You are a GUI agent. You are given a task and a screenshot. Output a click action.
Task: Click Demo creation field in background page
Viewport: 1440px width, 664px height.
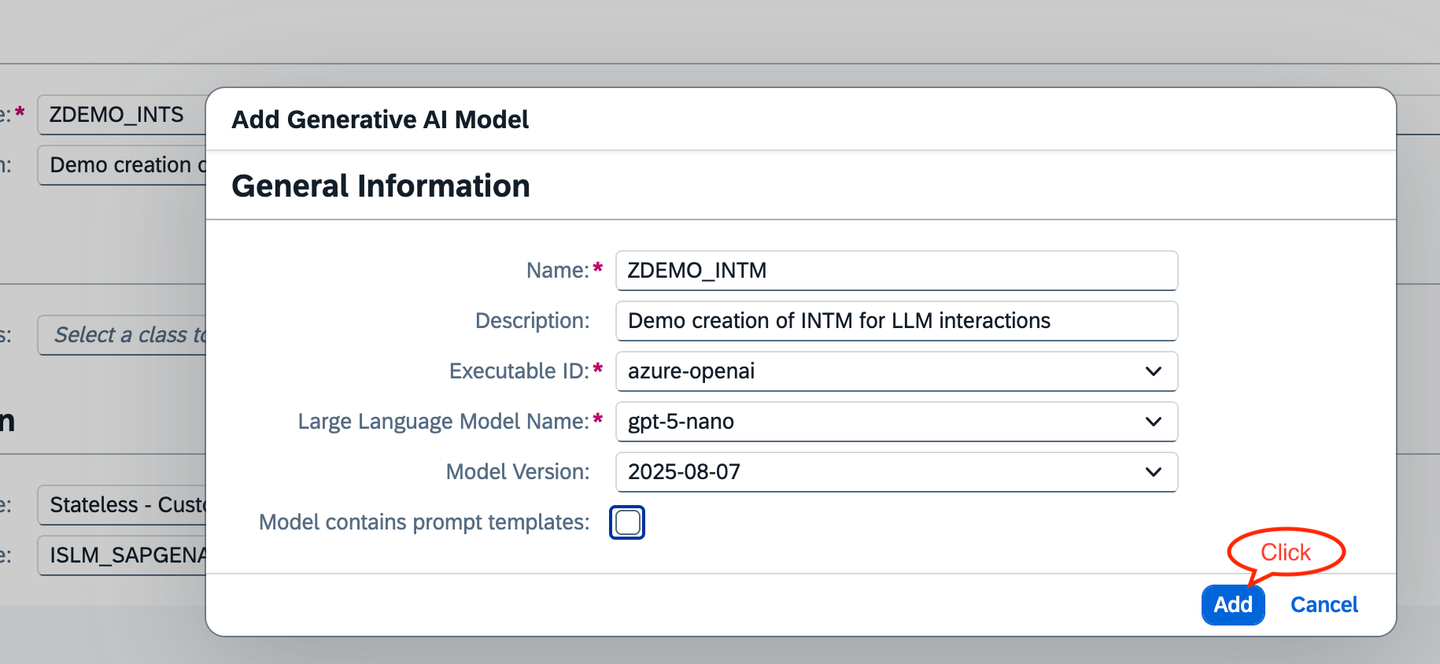point(122,165)
